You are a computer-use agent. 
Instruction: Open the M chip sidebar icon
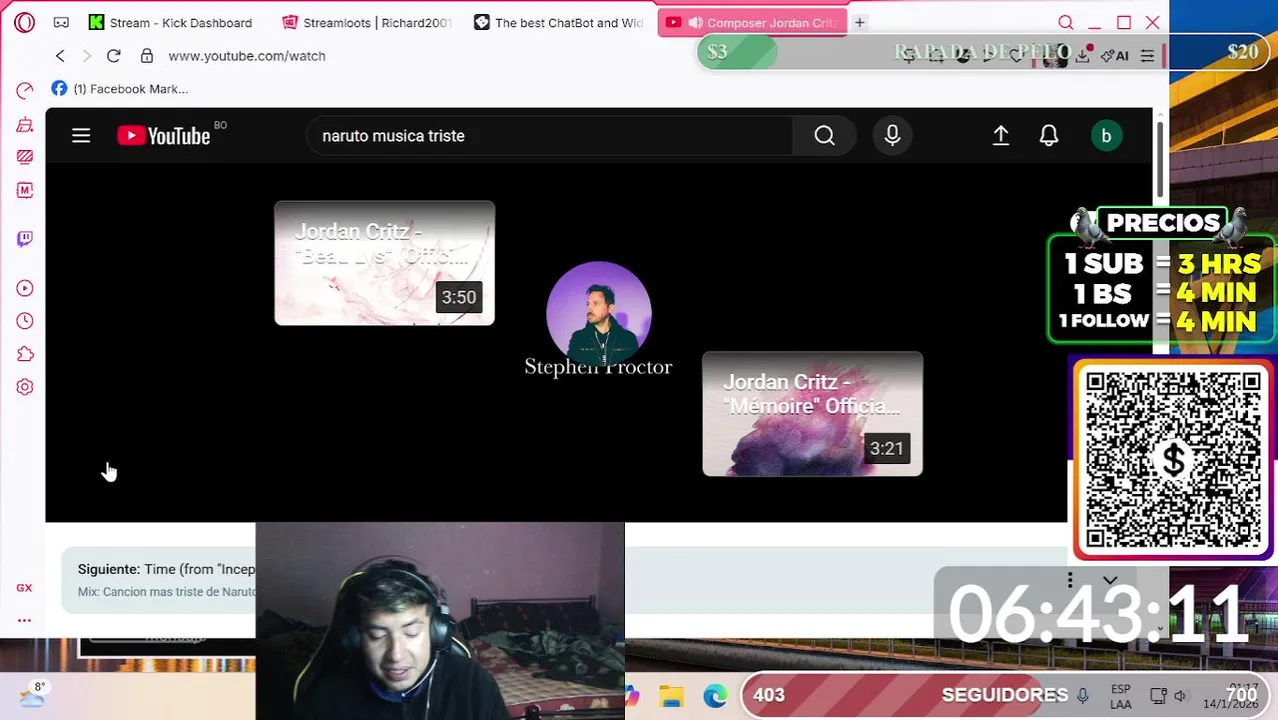pyautogui.click(x=25, y=190)
